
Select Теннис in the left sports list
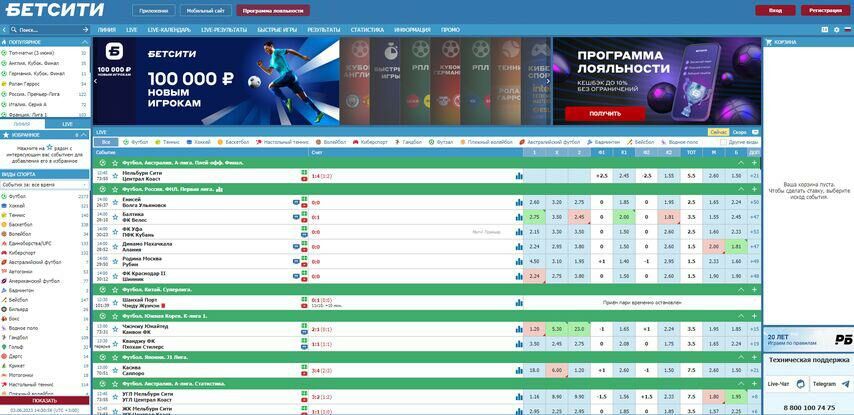(x=17, y=215)
